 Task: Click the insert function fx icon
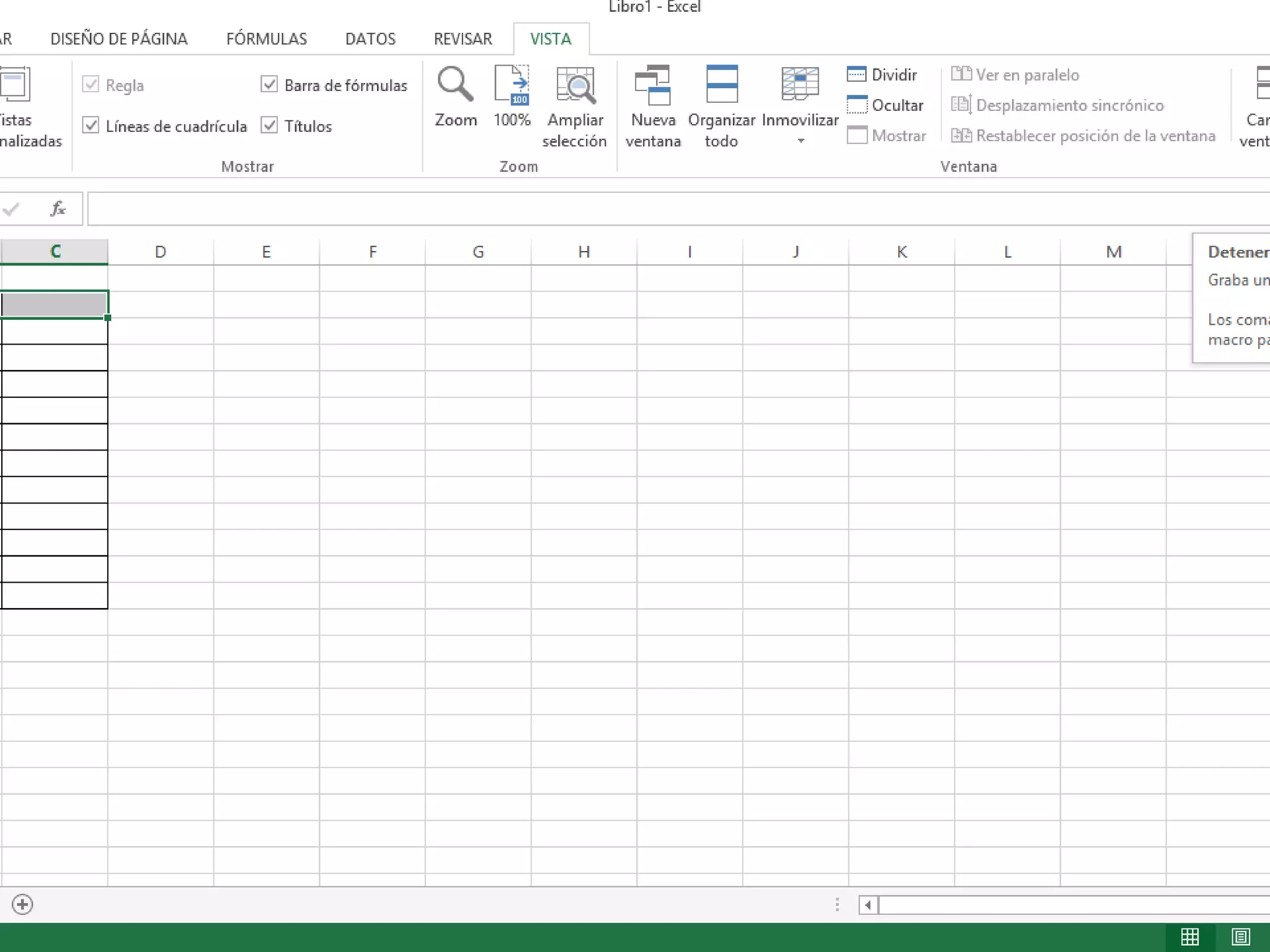tap(58, 209)
